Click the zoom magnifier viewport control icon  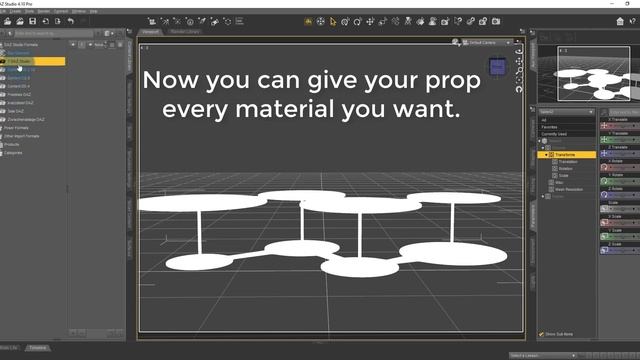(519, 71)
